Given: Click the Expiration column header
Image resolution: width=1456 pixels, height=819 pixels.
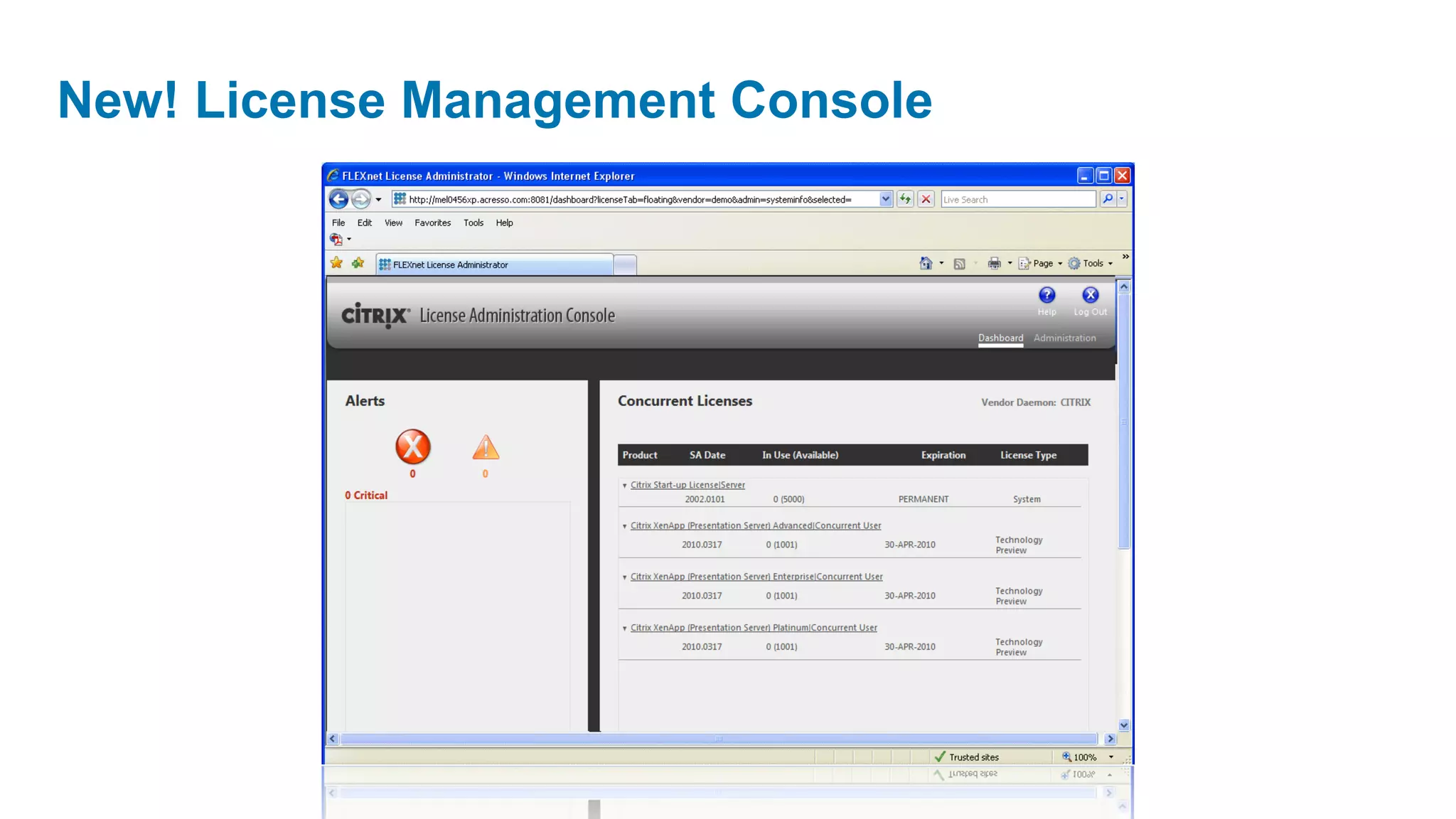Looking at the screenshot, I should pos(943,455).
